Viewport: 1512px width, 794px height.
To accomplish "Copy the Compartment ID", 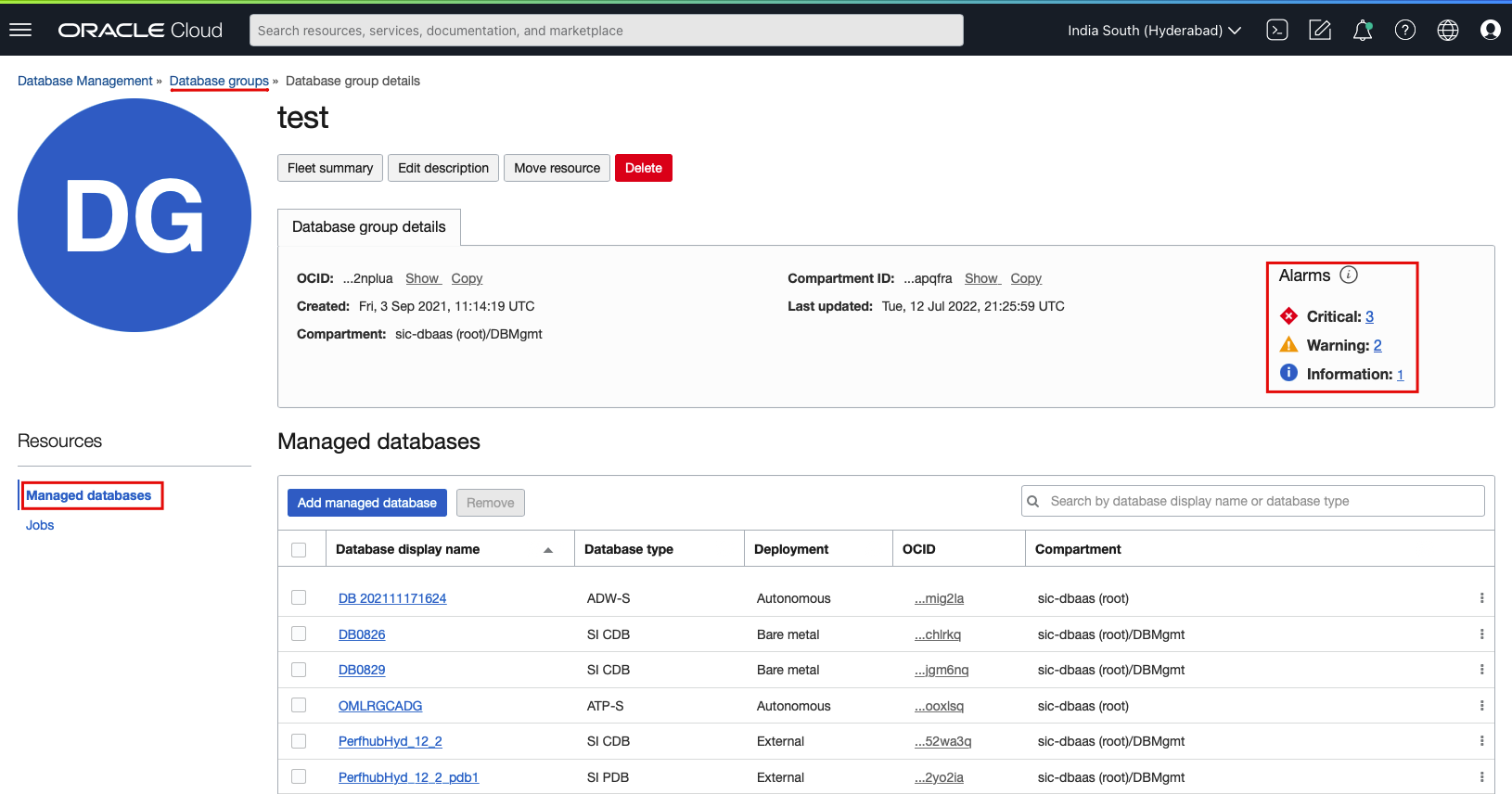I will 1026,278.
